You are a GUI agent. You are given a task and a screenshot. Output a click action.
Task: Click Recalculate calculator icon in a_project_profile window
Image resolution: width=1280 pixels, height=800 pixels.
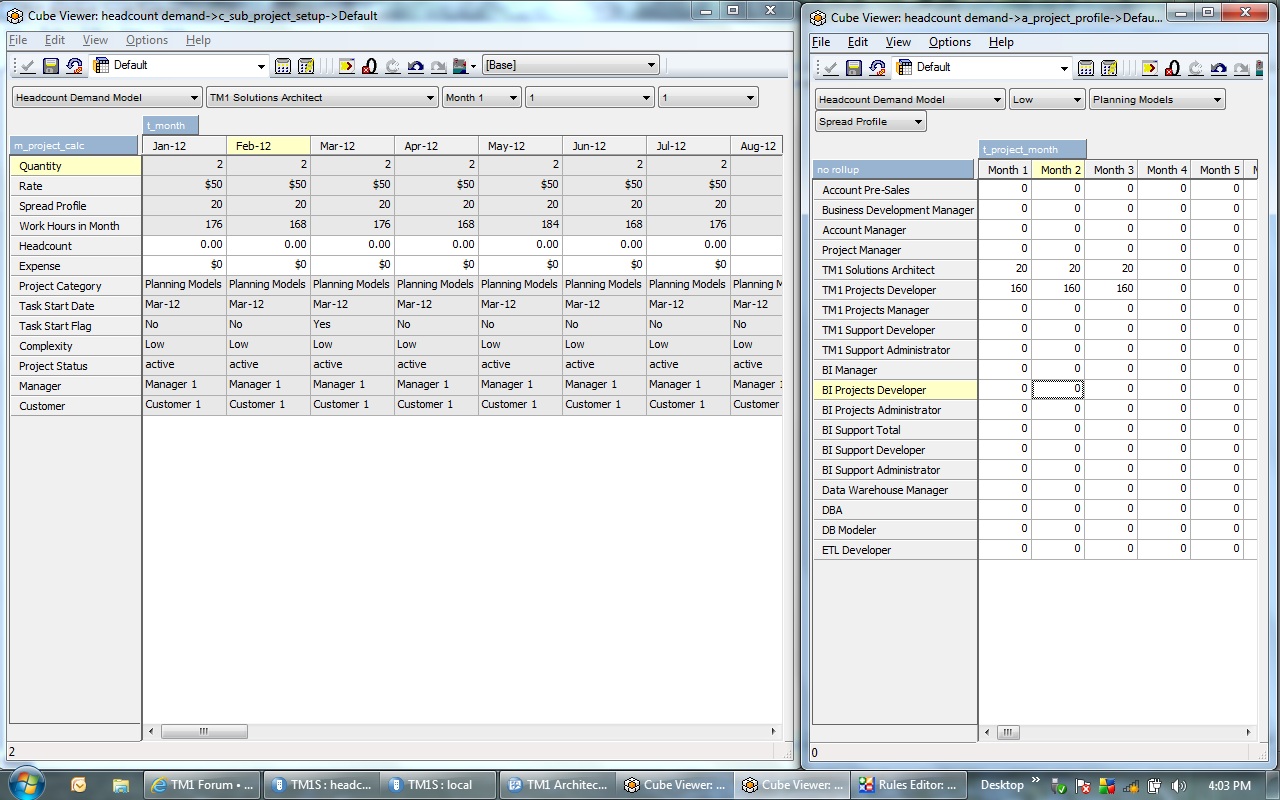coord(1085,68)
